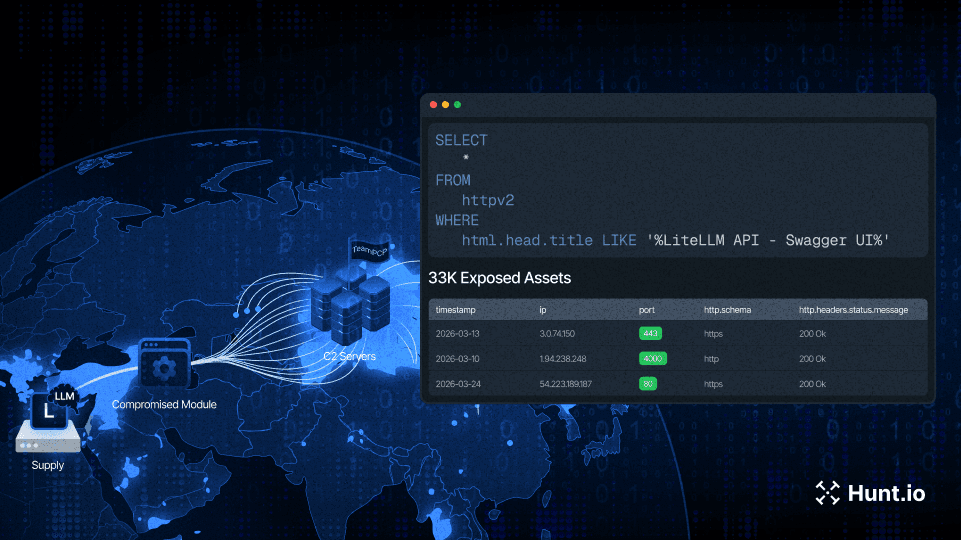Image resolution: width=961 pixels, height=540 pixels.
Task: Click the httpv2 table name
Action: [488, 200]
